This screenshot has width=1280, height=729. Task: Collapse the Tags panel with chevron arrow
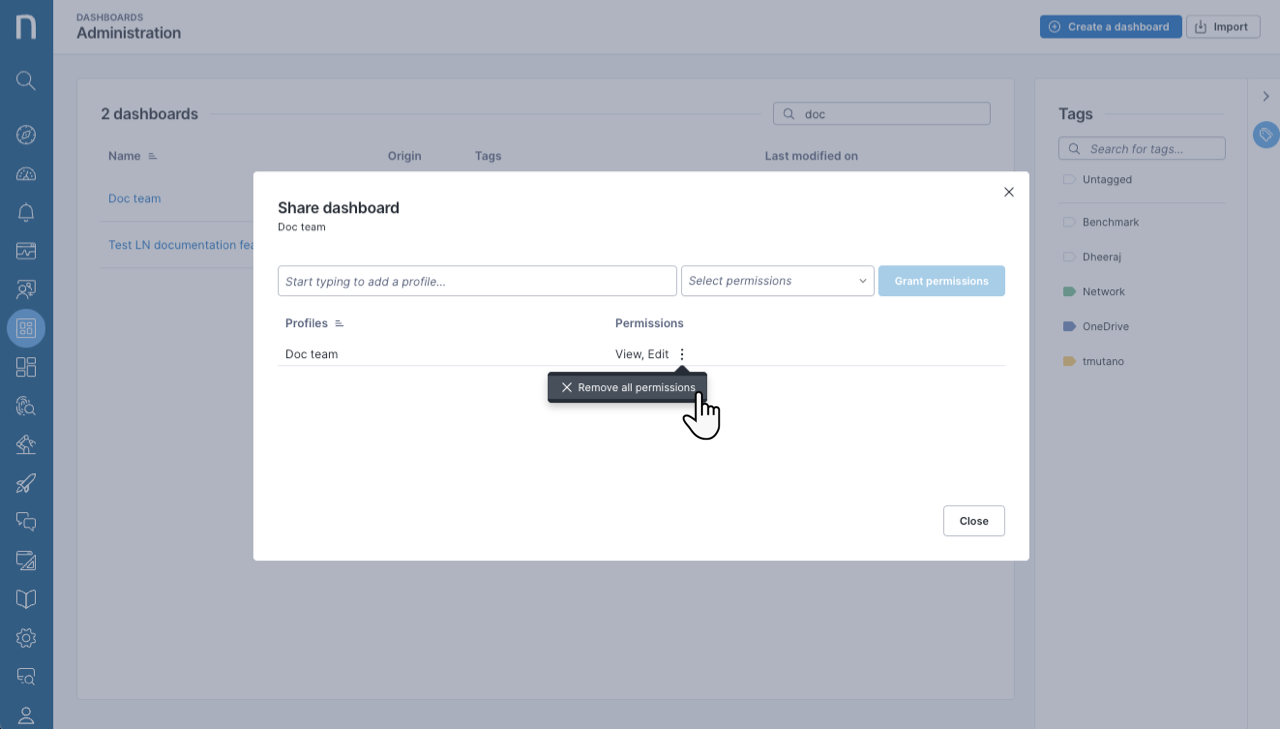coord(1266,96)
